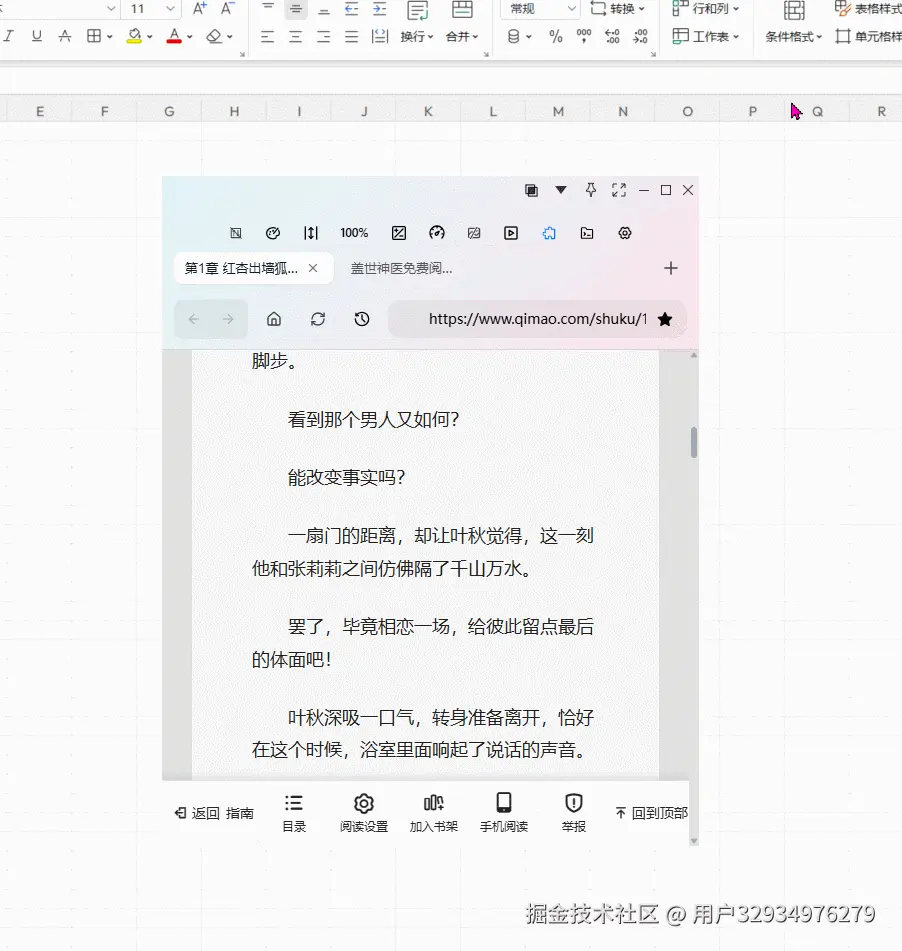Toggle right horizontal text alignment
902x951 pixels.
coord(324,37)
